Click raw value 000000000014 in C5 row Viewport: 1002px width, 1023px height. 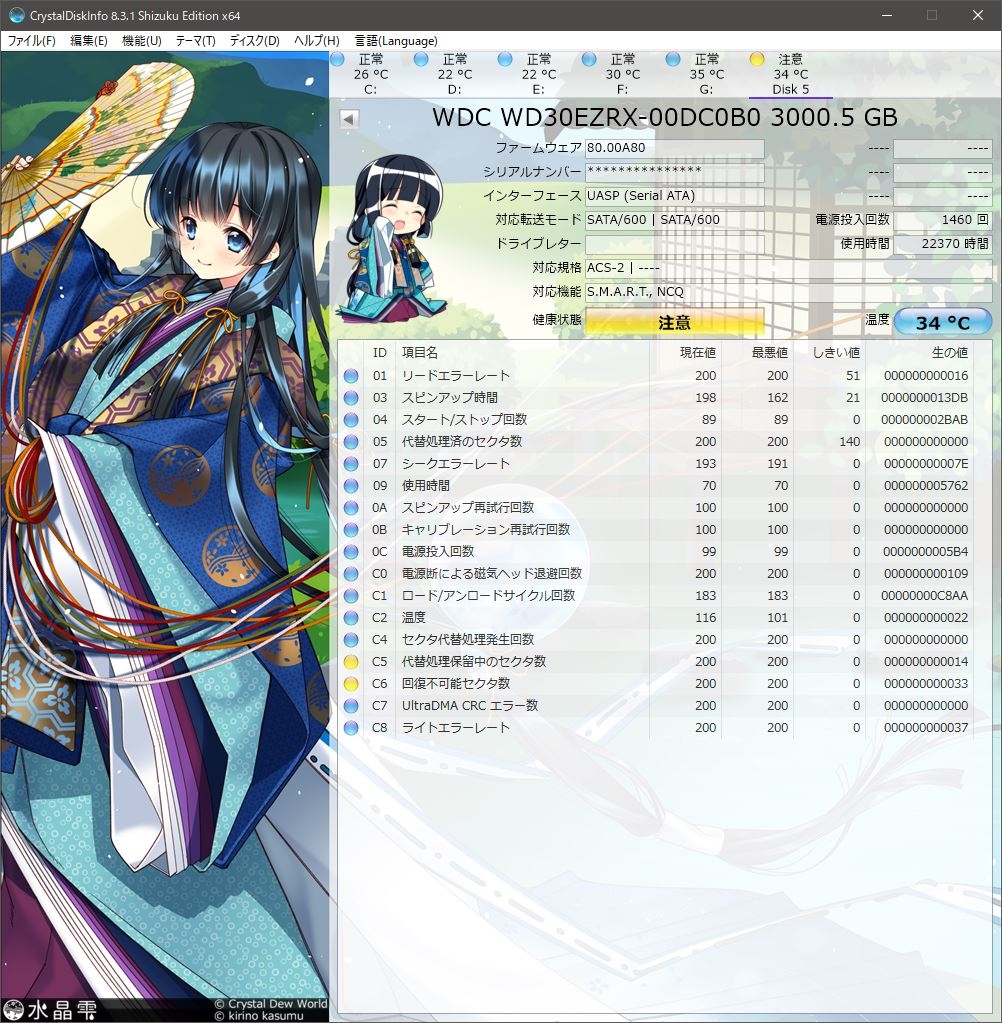pyautogui.click(x=926, y=662)
